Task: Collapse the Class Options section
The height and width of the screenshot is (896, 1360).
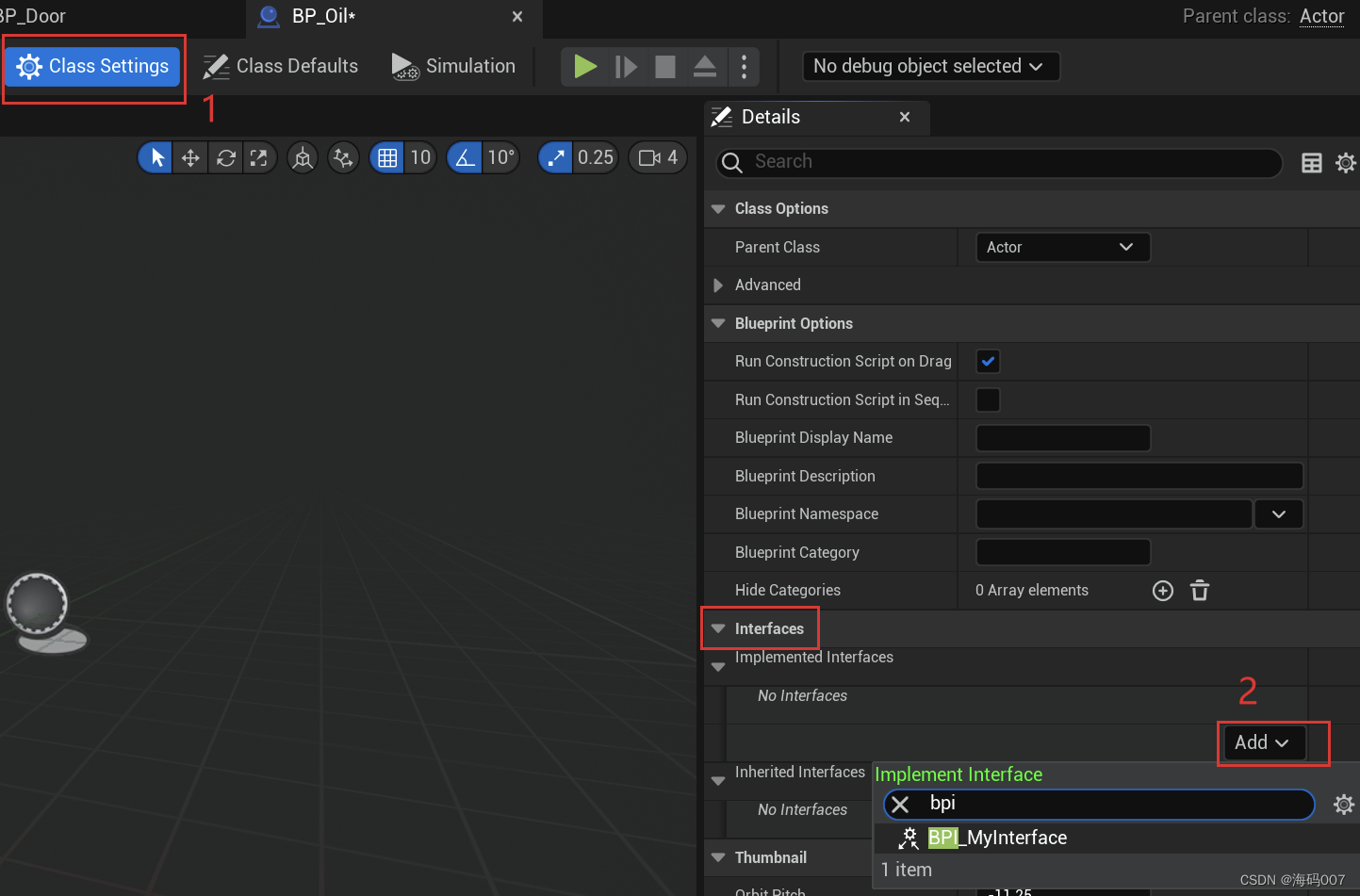Action: [718, 208]
